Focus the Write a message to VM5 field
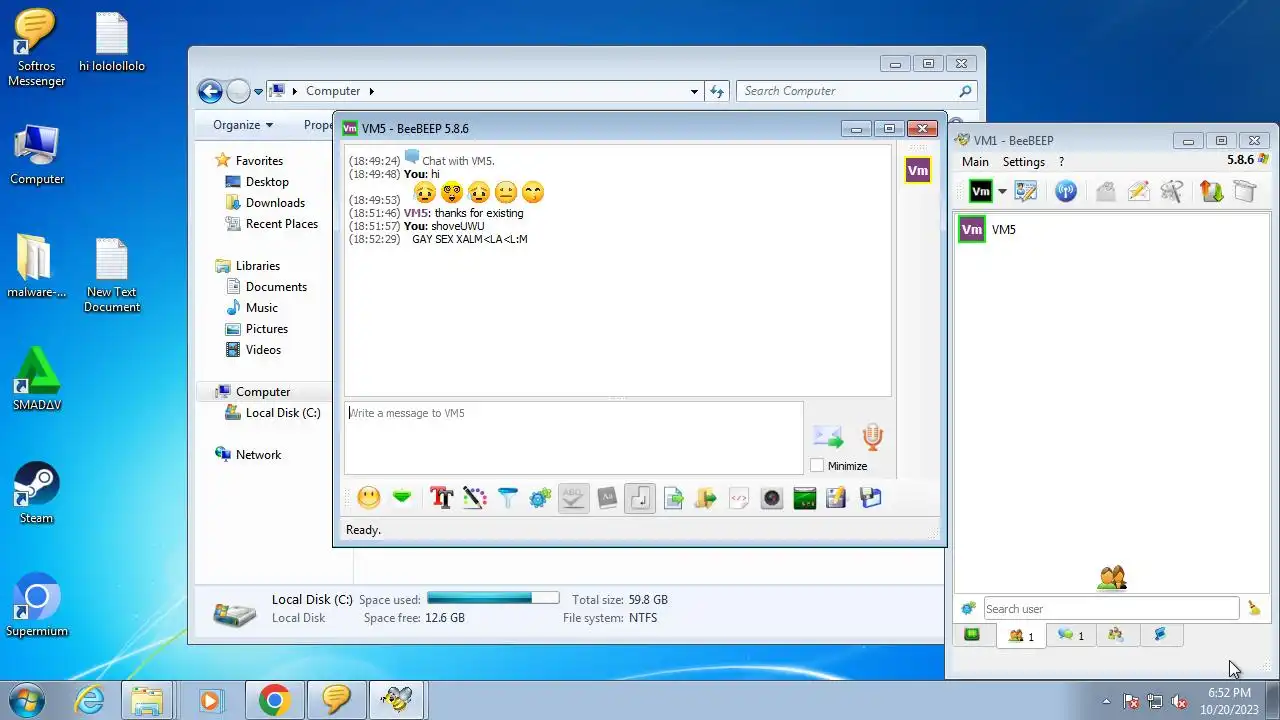The height and width of the screenshot is (720, 1280). pos(573,438)
